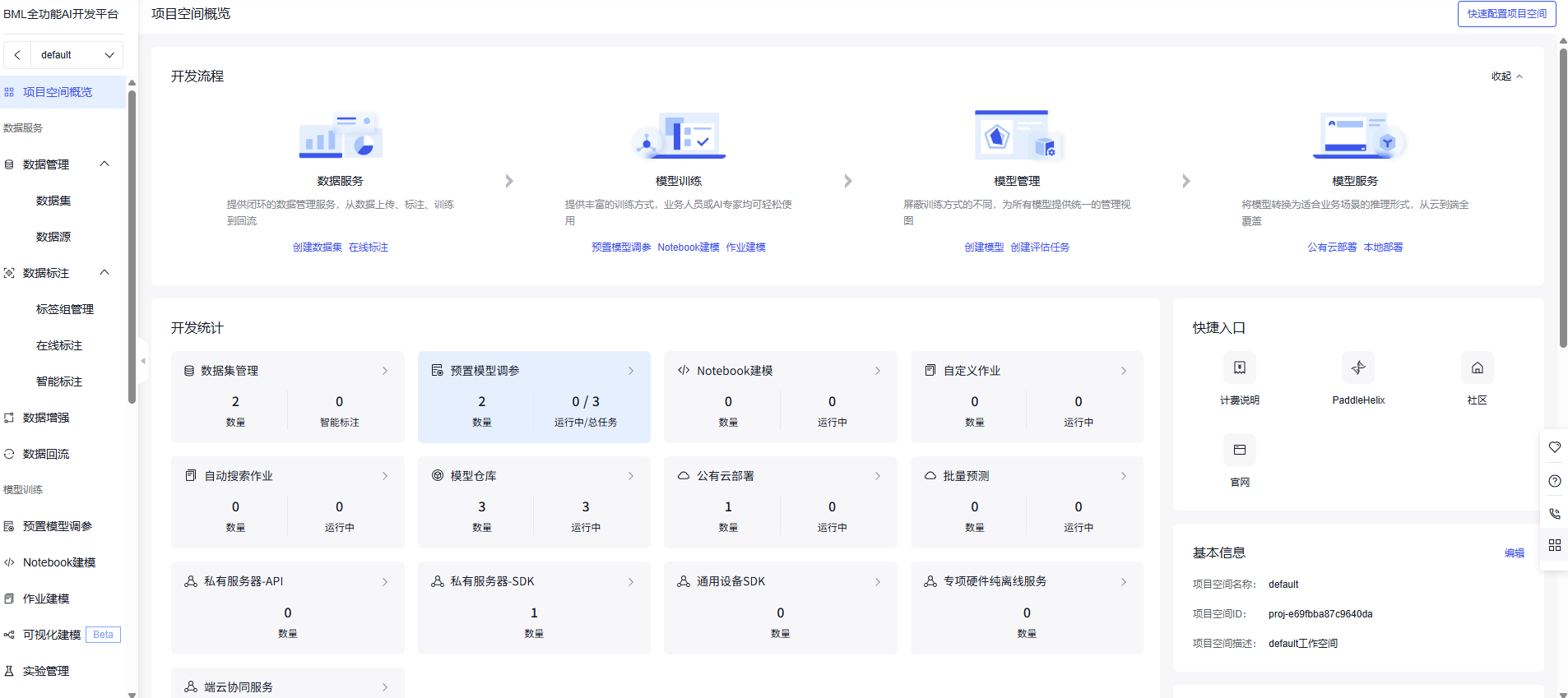Click the 创建评估任务 link
This screenshot has height=698, width=1568.
[x=1040, y=247]
